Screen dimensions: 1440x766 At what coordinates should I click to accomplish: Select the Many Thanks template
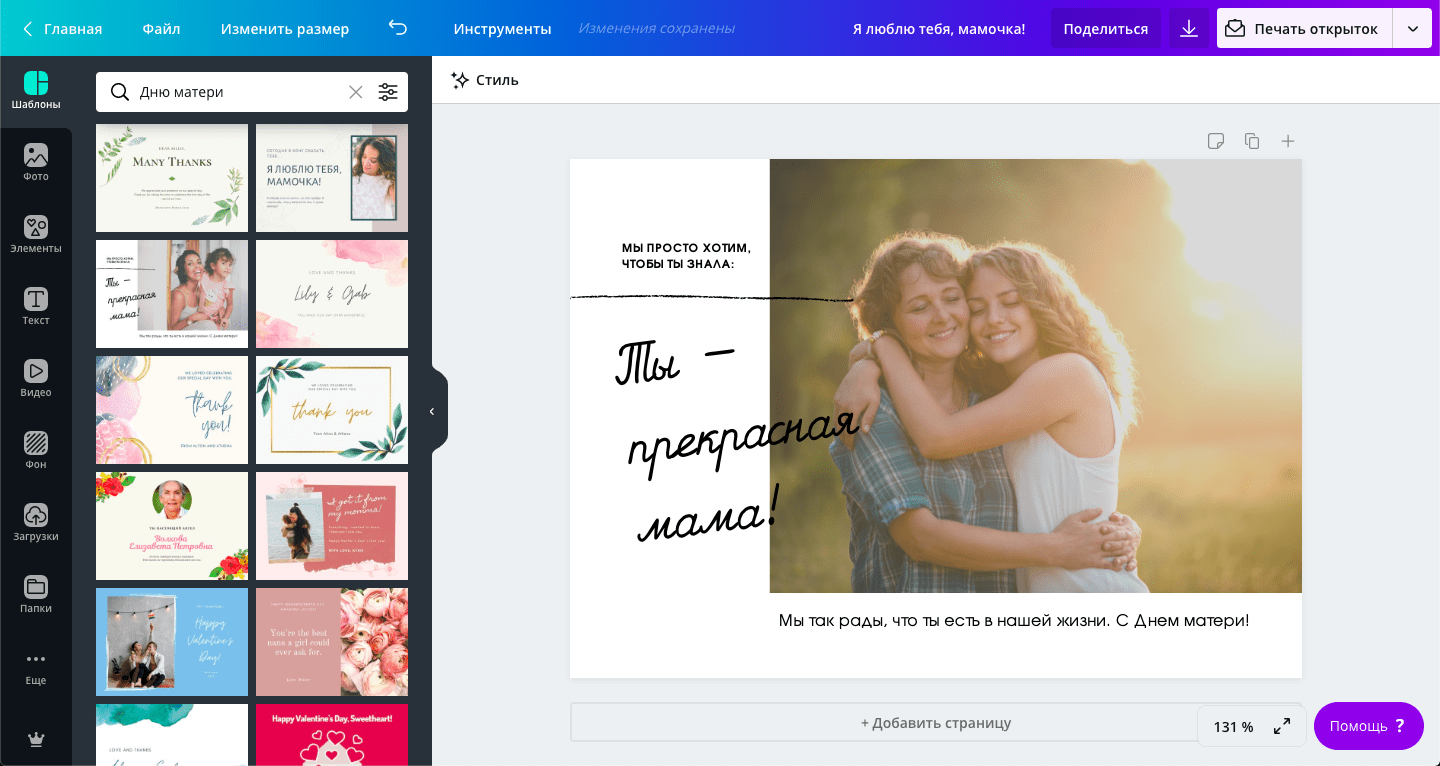[x=172, y=178]
